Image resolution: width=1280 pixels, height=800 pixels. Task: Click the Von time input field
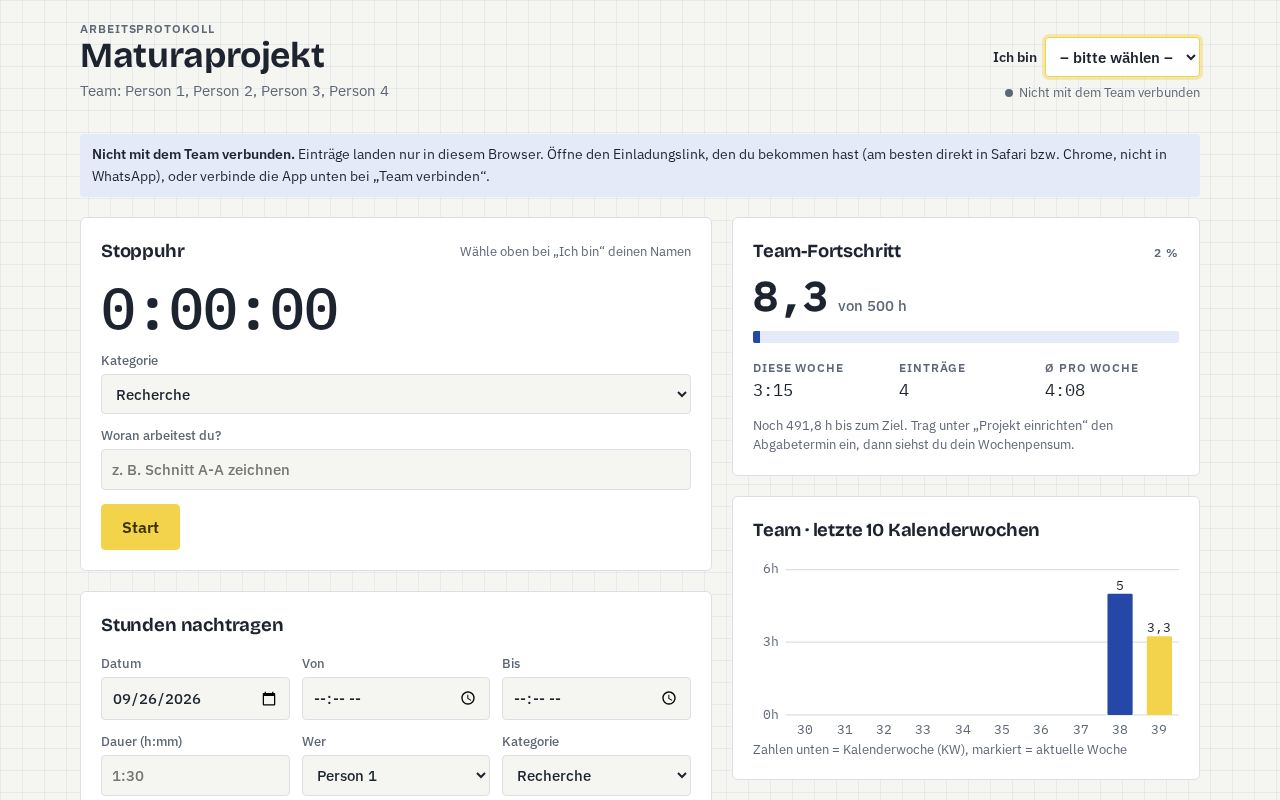point(396,699)
